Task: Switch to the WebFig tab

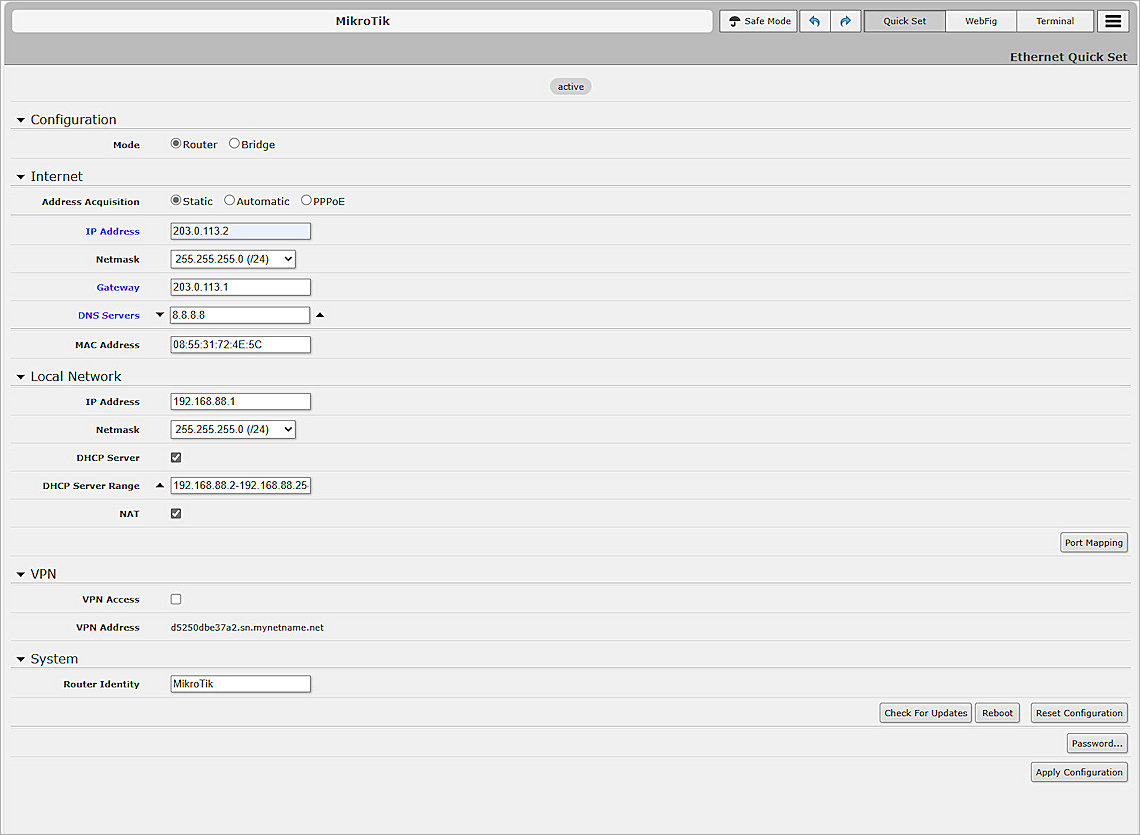Action: [980, 21]
